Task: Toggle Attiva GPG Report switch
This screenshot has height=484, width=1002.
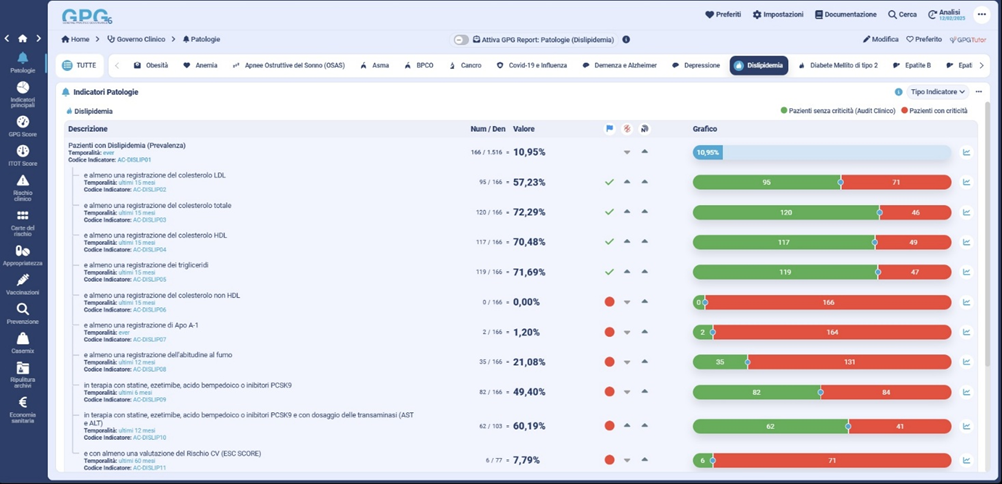Action: tap(461, 40)
